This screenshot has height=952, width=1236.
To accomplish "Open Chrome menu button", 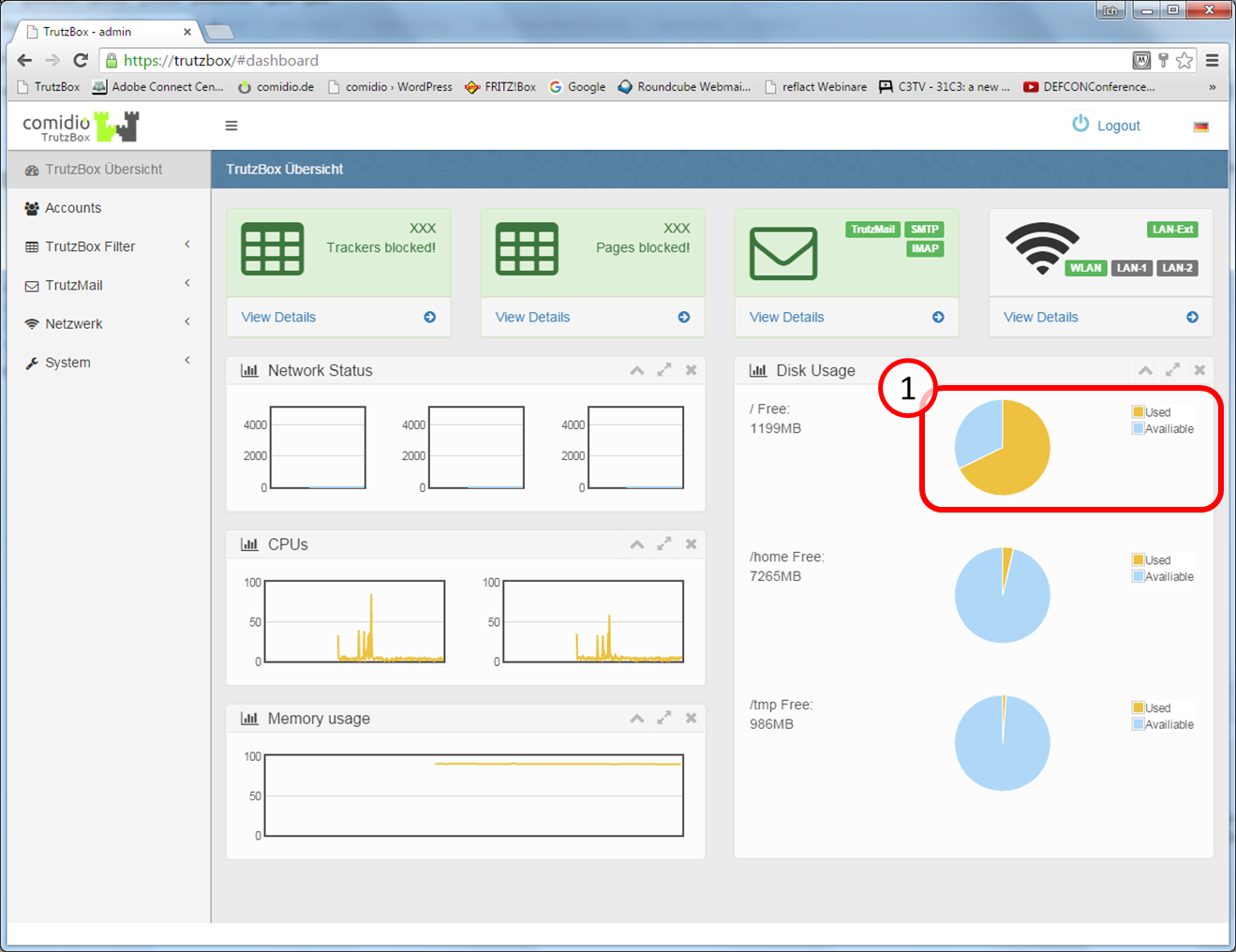I will coord(1213,60).
